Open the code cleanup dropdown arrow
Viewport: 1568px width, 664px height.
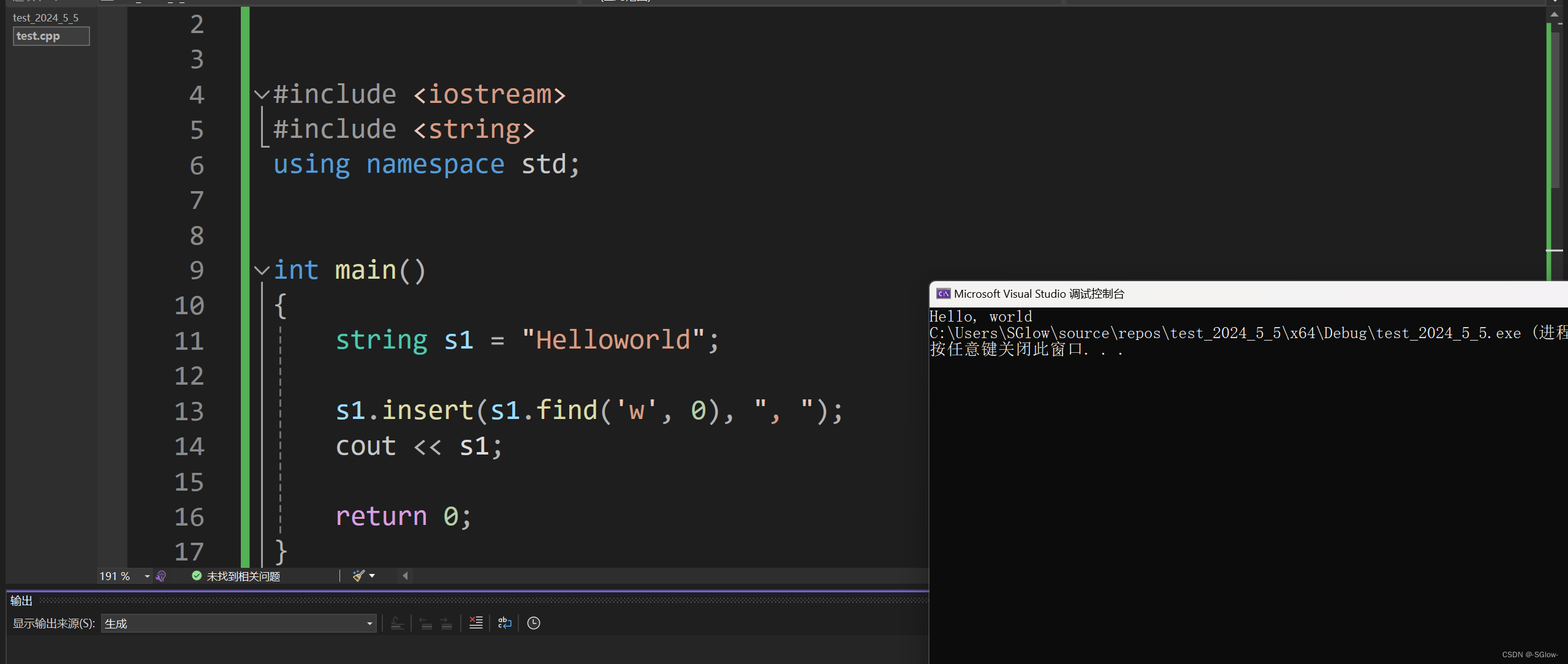coord(372,576)
